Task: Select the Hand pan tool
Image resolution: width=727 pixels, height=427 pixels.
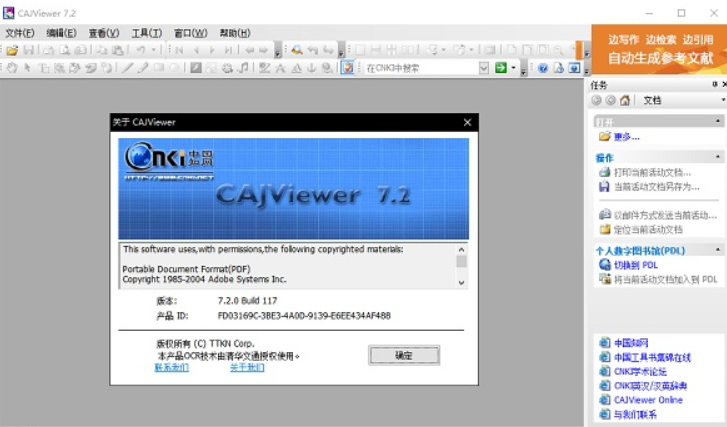Action: (12, 68)
